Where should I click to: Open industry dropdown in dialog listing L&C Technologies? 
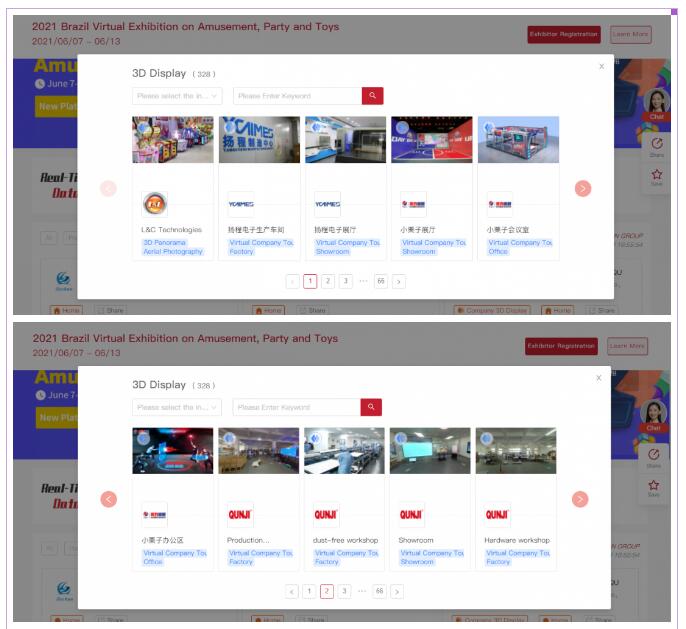pyautogui.click(x=177, y=96)
